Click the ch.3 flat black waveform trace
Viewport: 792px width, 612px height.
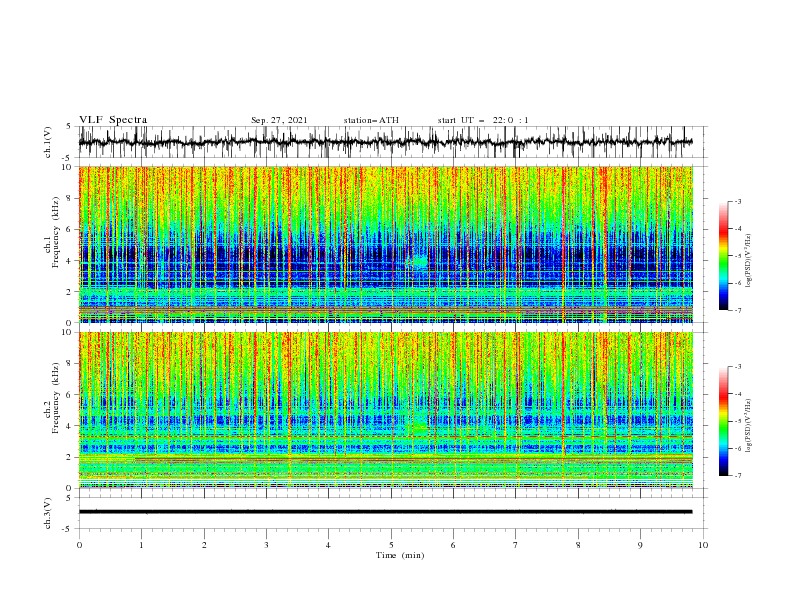(385, 512)
